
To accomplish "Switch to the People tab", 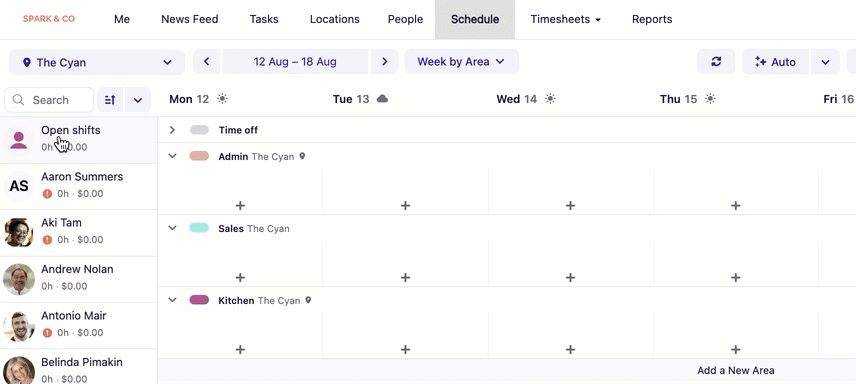I will click(x=405, y=19).
